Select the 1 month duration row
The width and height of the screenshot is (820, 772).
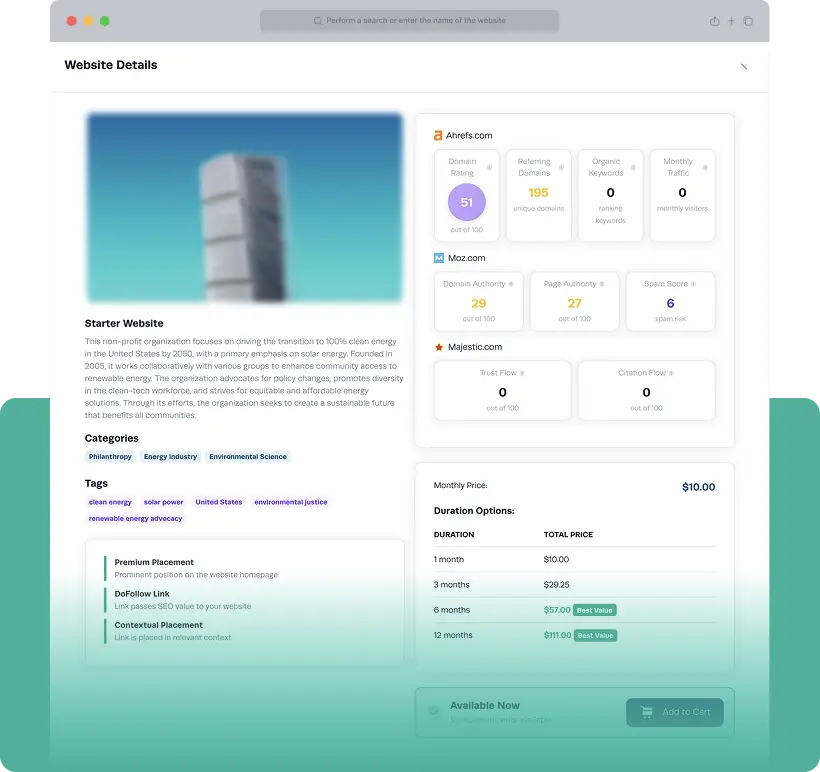[x=574, y=560]
